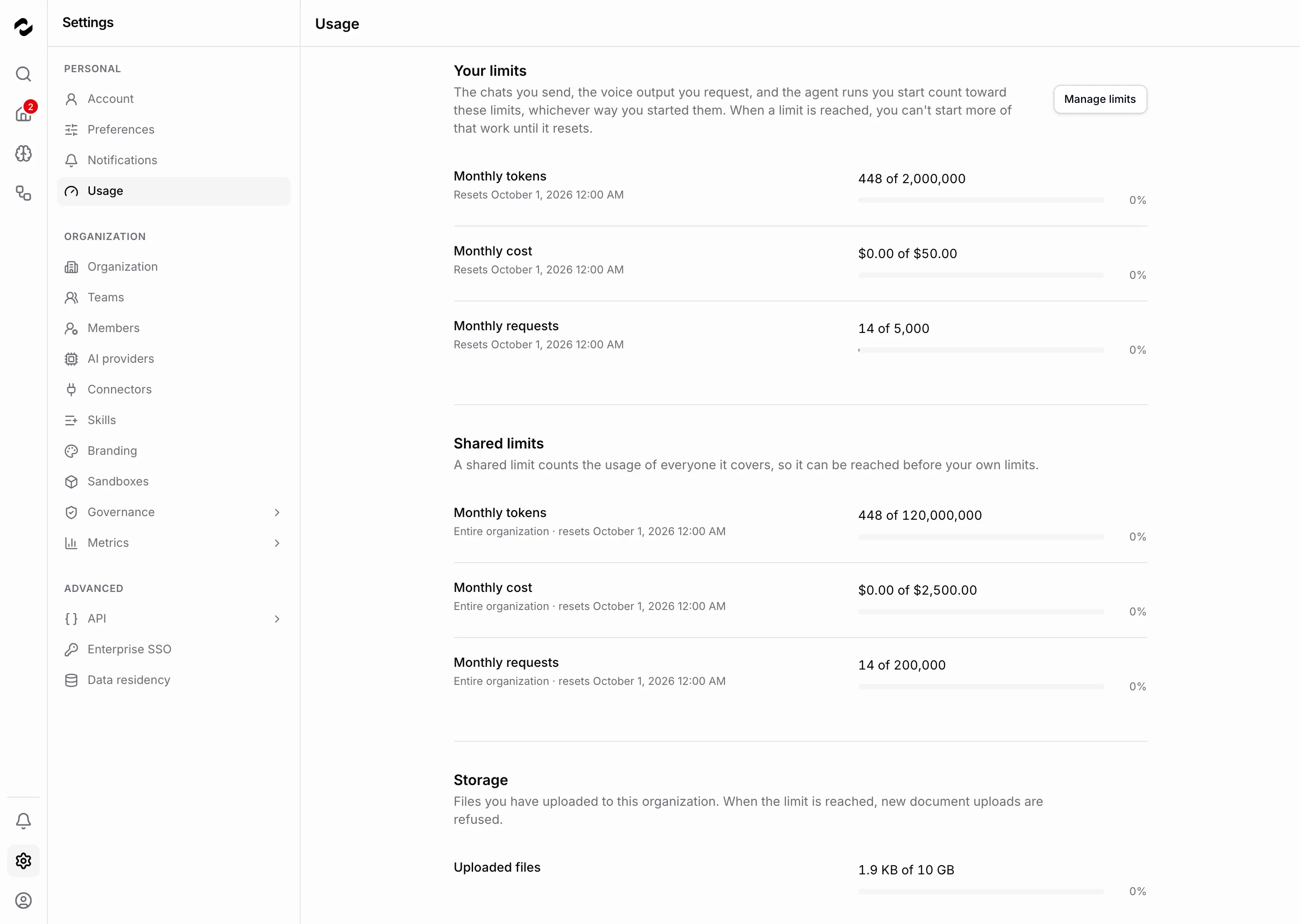Click the Data residency database icon
1300x924 pixels.
71,680
